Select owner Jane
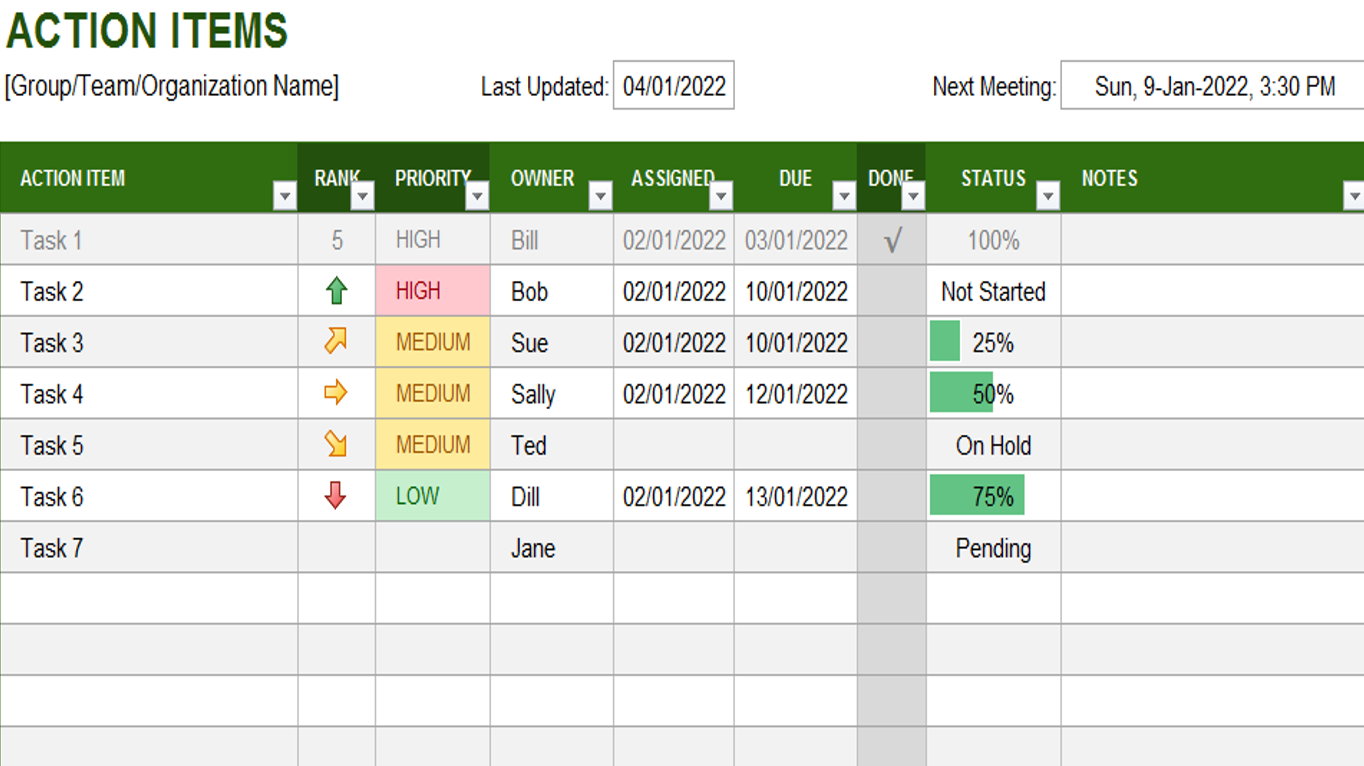 552,547
